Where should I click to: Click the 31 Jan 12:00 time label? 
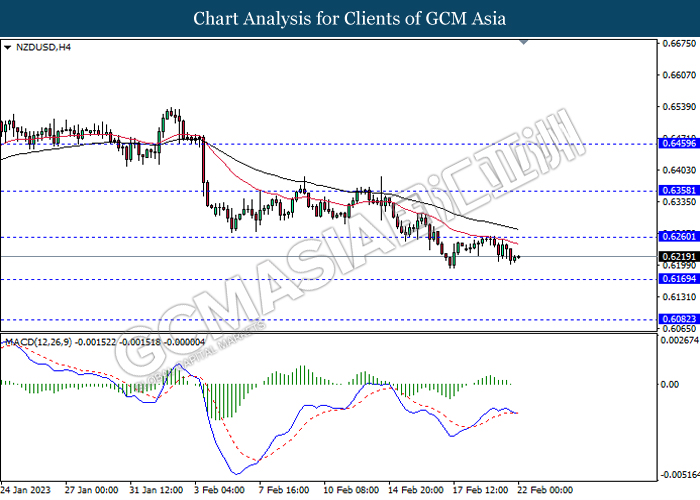[x=156, y=490]
